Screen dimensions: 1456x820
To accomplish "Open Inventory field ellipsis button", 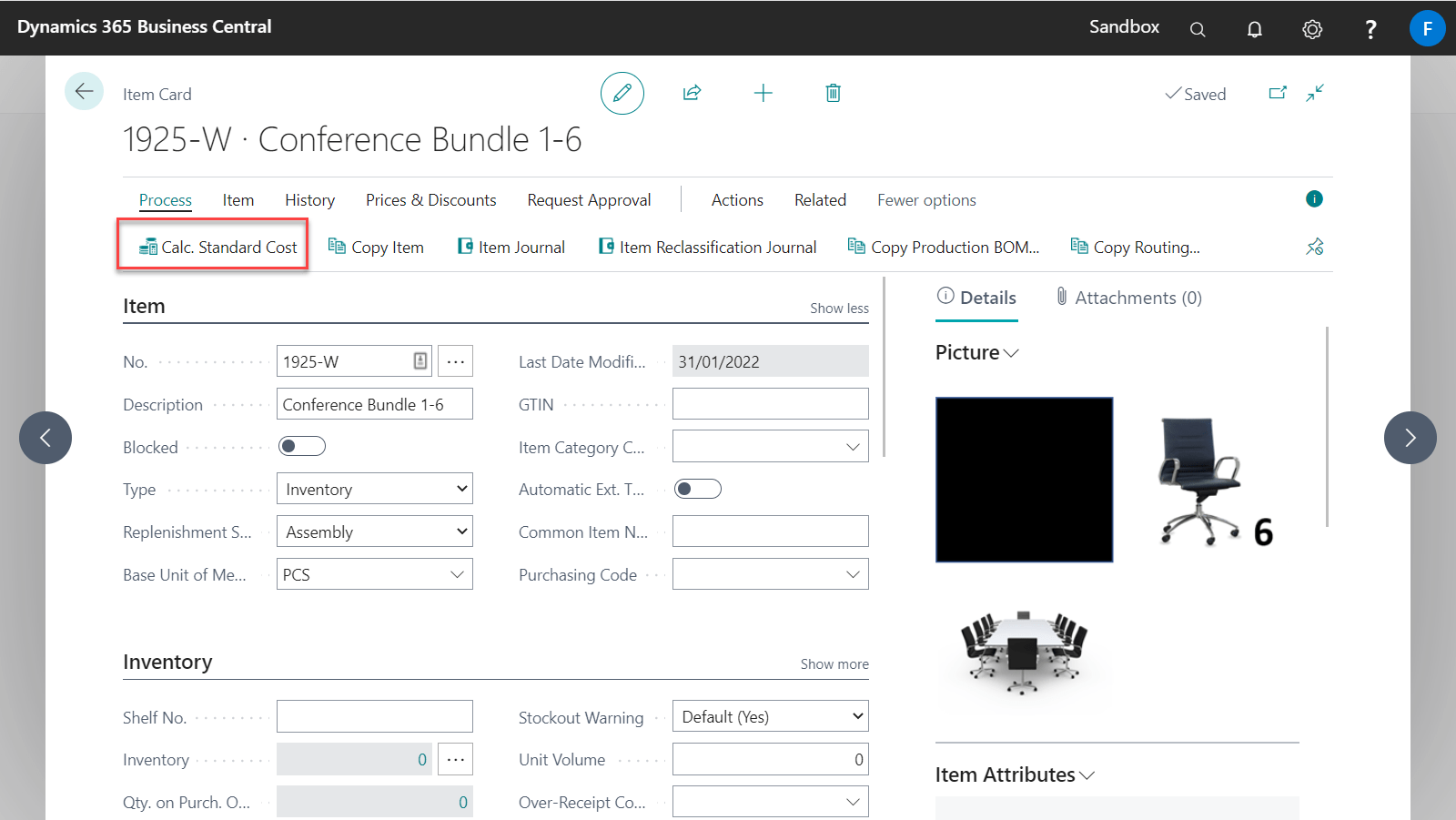I will [456, 759].
